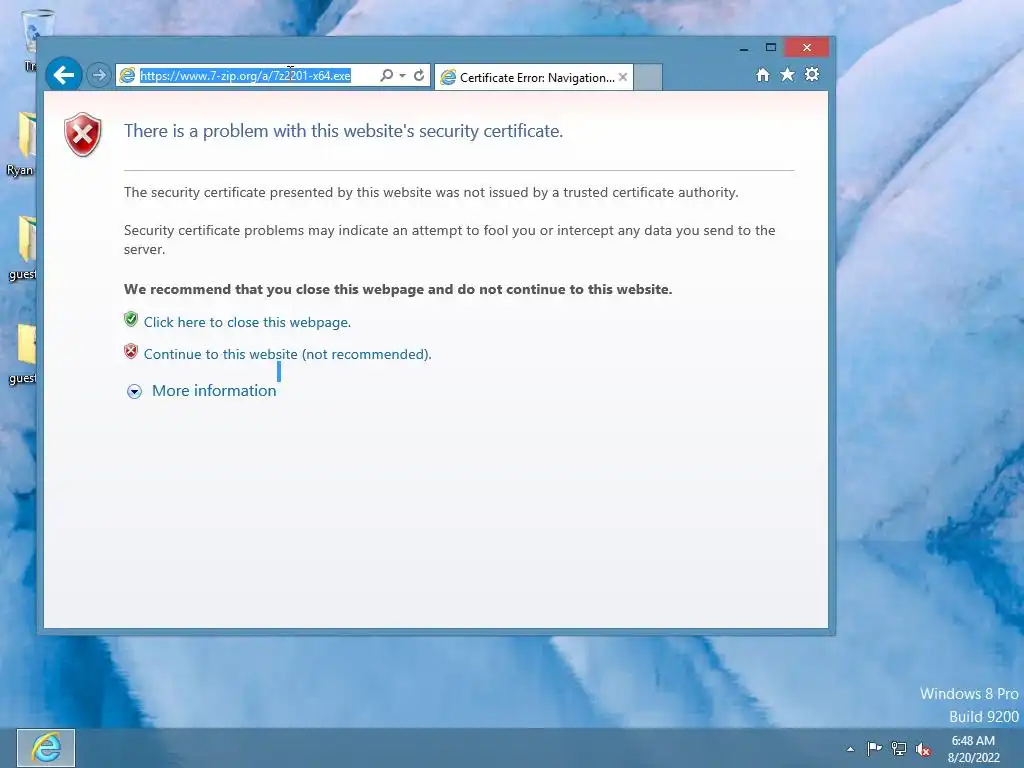Image resolution: width=1024 pixels, height=768 pixels.
Task: Open Favorites with the star icon
Action: coord(788,74)
